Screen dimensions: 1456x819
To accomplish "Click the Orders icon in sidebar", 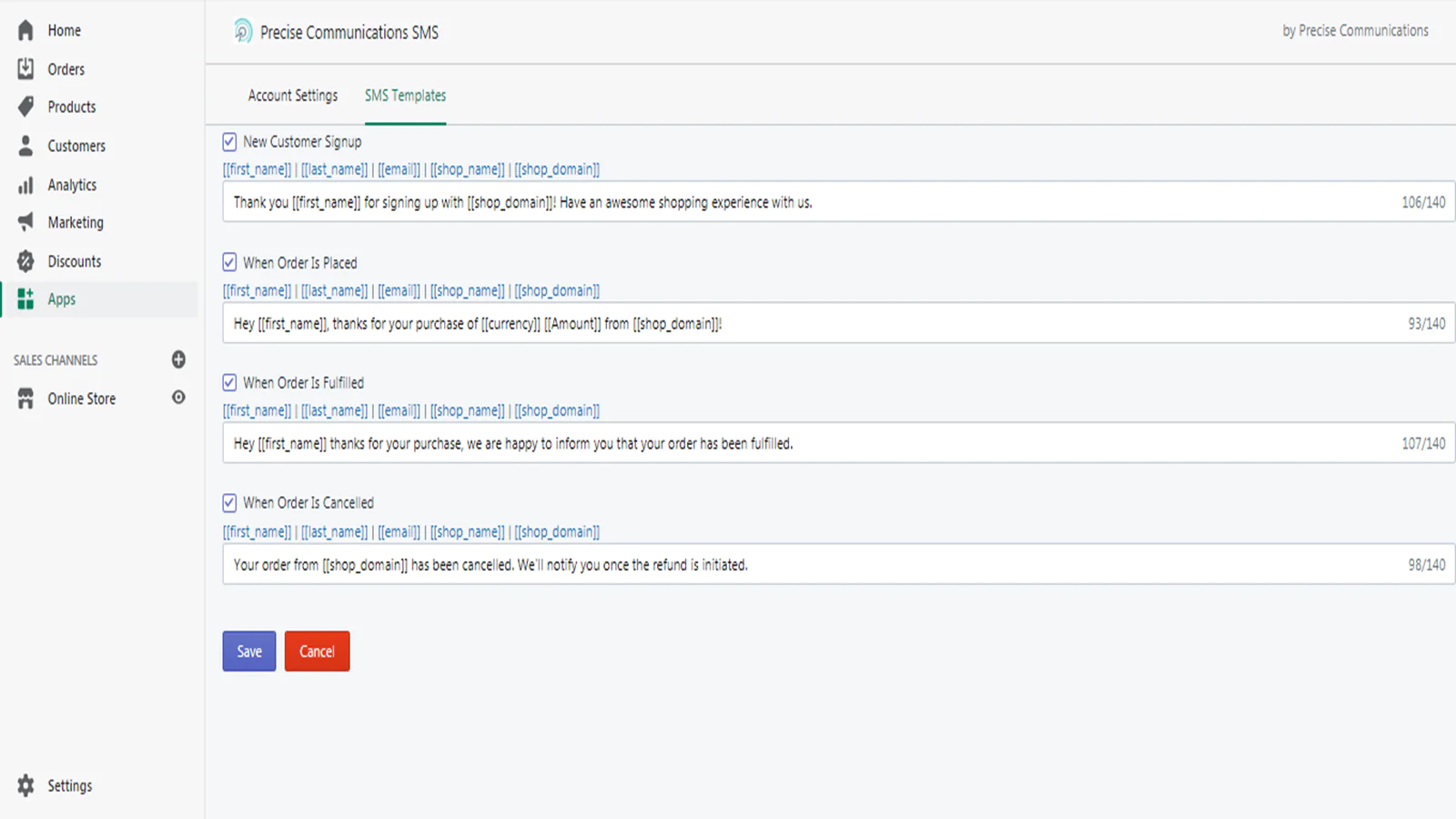I will [25, 68].
